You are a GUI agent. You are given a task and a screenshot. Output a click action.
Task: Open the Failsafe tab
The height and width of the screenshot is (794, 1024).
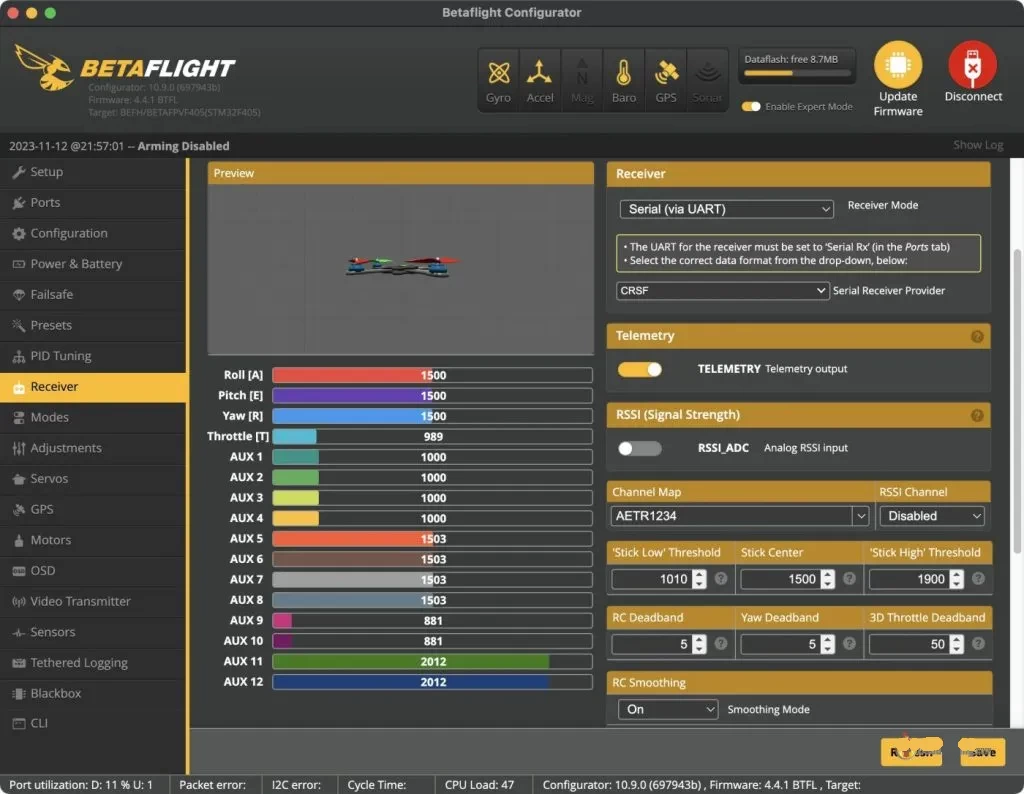click(x=93, y=295)
